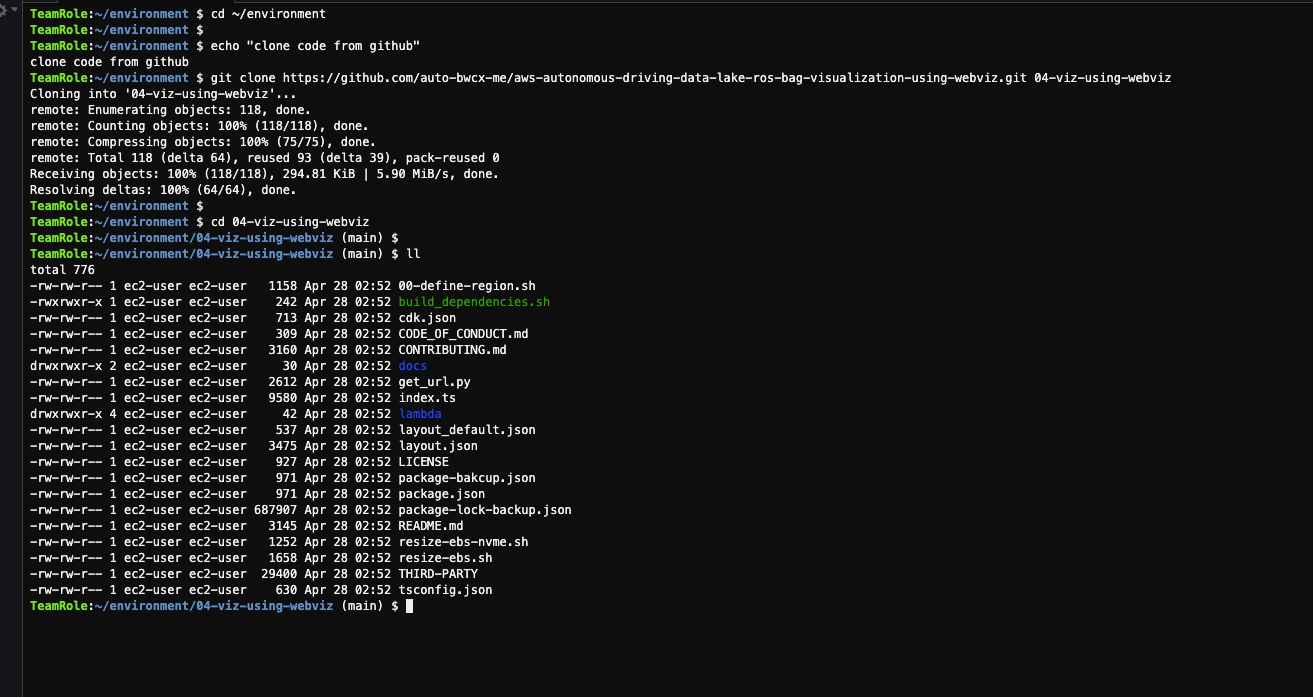Select the THIRD-PARTY file name
Screen dimensions: 1313x697
[x=438, y=574]
